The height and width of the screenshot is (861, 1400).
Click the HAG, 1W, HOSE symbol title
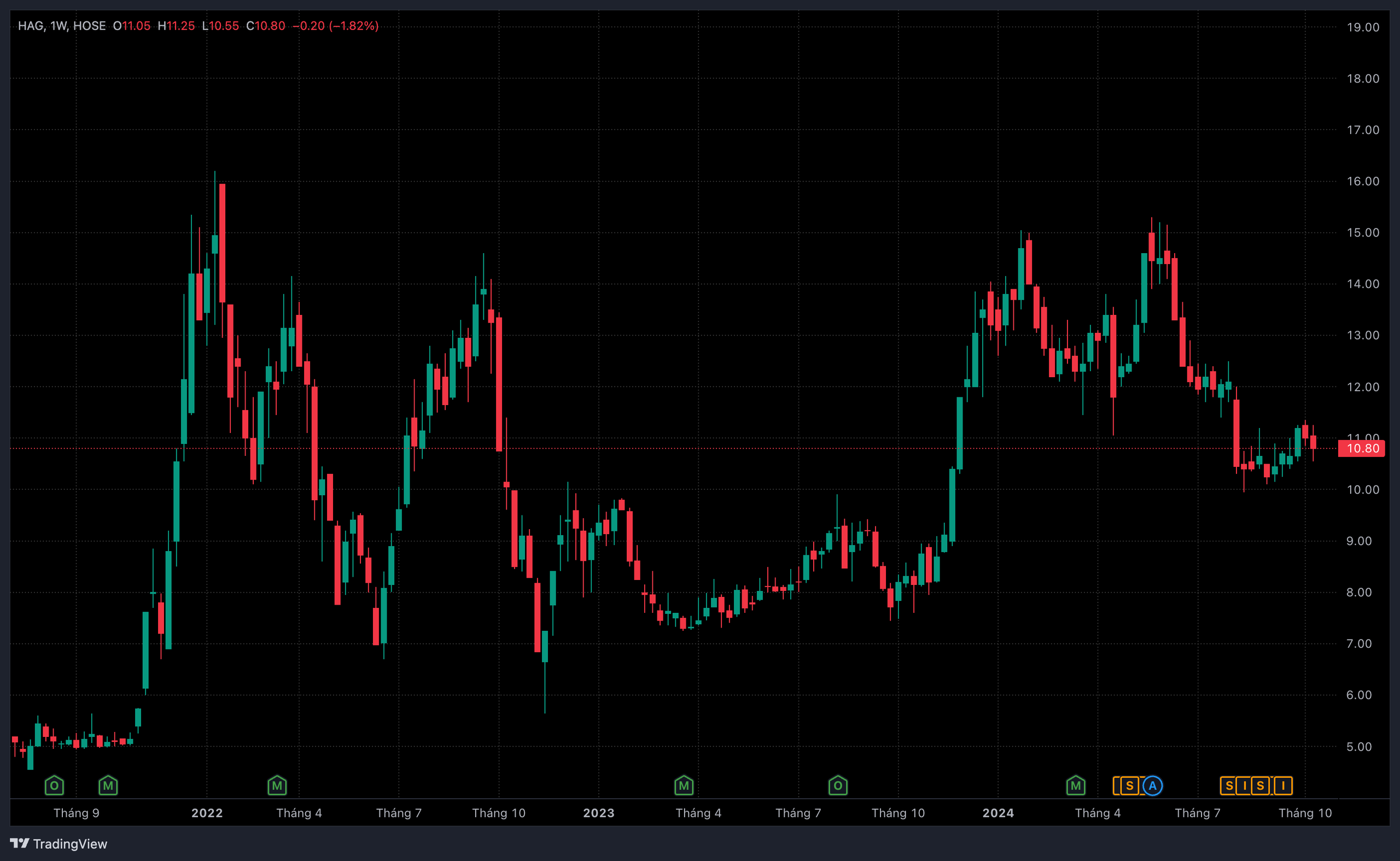tap(61, 26)
